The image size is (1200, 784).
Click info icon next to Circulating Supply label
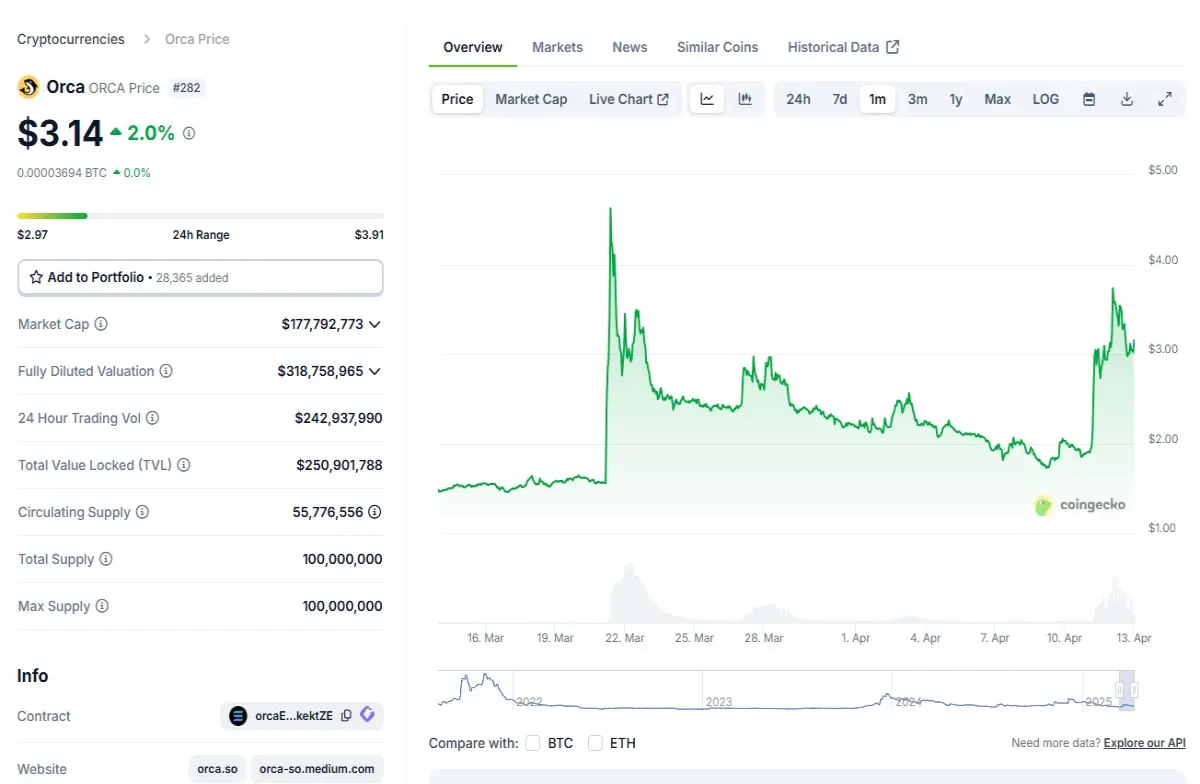click(x=142, y=512)
